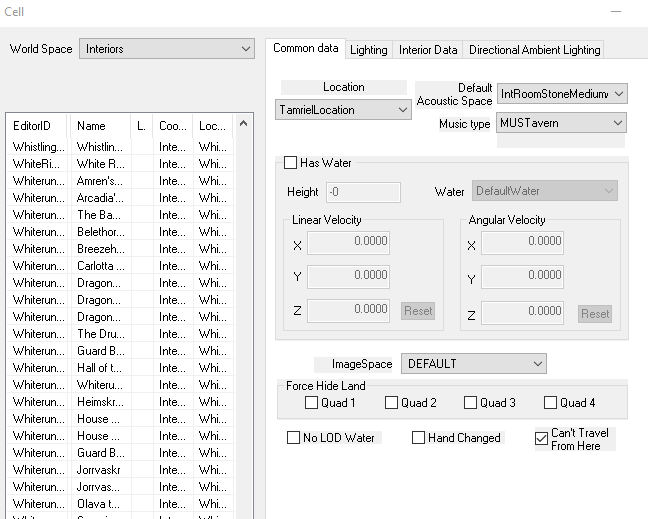Click the Linear Velocity X field
Viewport: 648px width, 519px height.
click(348, 243)
